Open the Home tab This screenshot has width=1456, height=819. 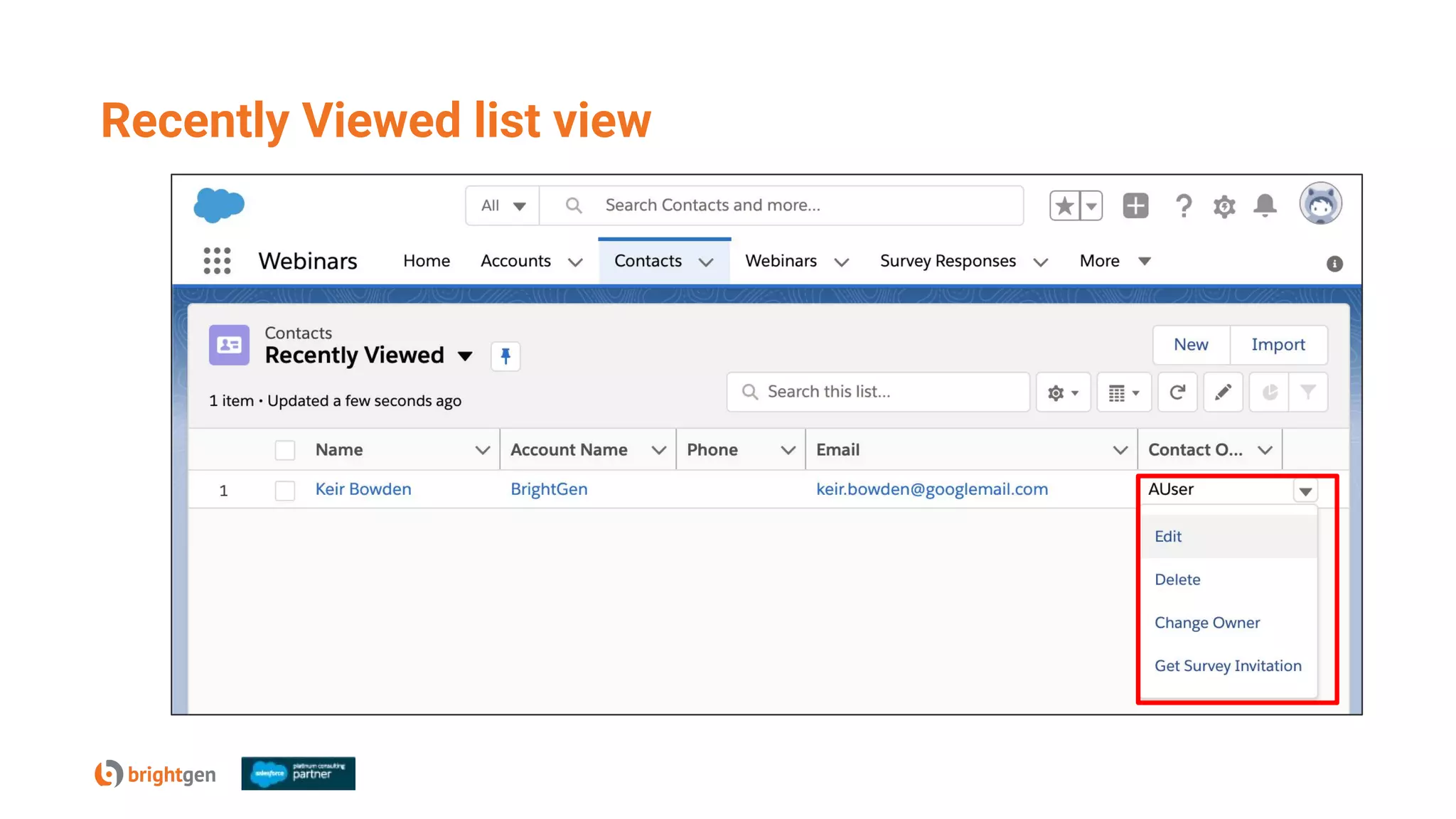[x=427, y=261]
